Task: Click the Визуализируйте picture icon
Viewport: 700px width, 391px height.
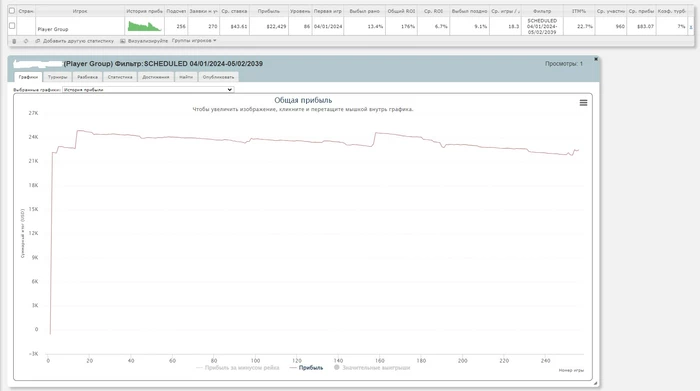Action: point(123,41)
